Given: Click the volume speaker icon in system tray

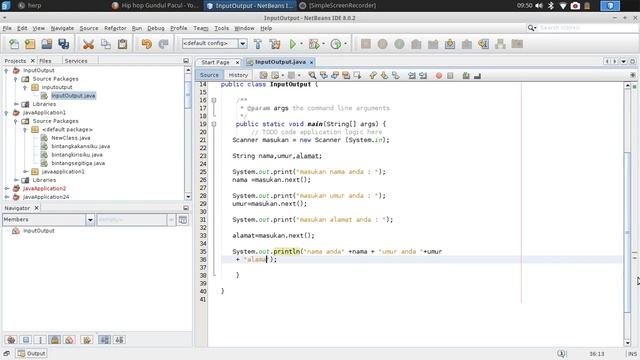Looking at the screenshot, I should [x=539, y=5].
